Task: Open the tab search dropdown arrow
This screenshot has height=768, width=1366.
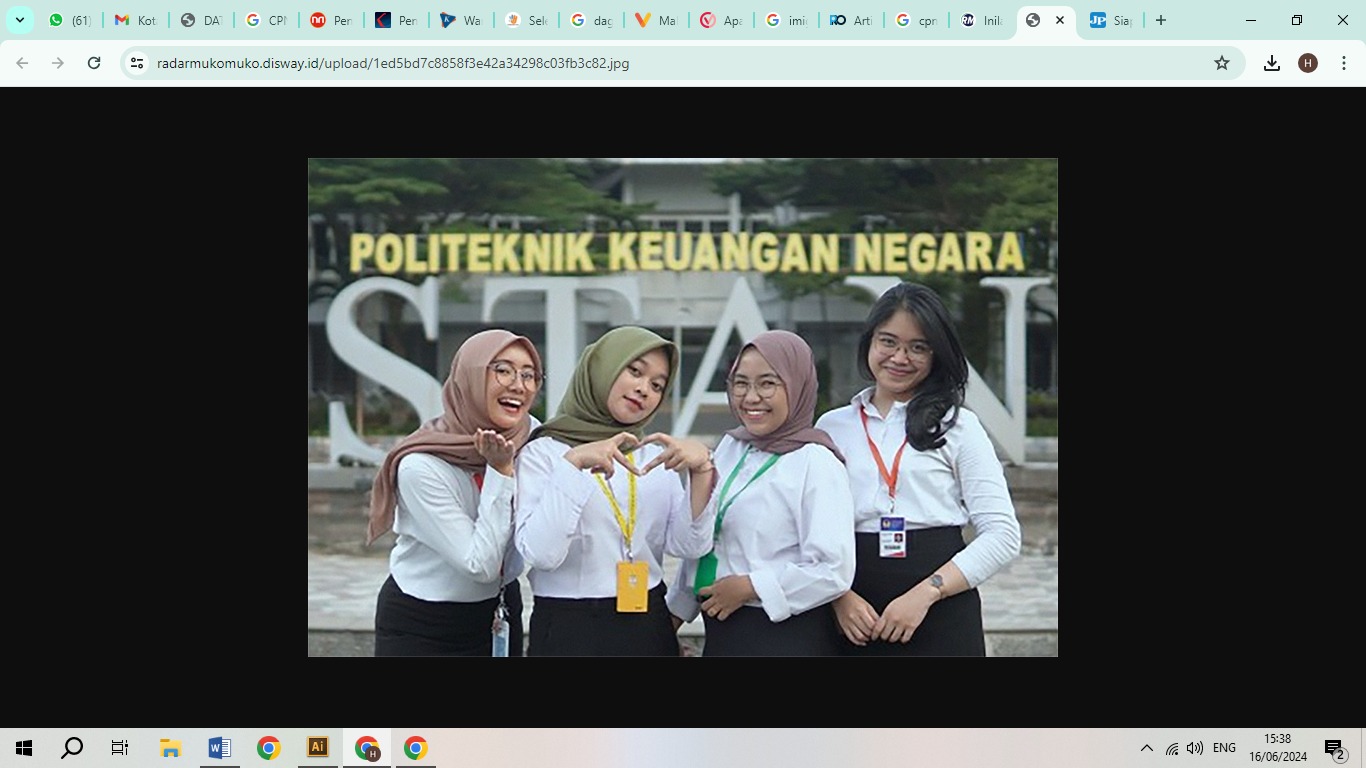Action: 20,20
